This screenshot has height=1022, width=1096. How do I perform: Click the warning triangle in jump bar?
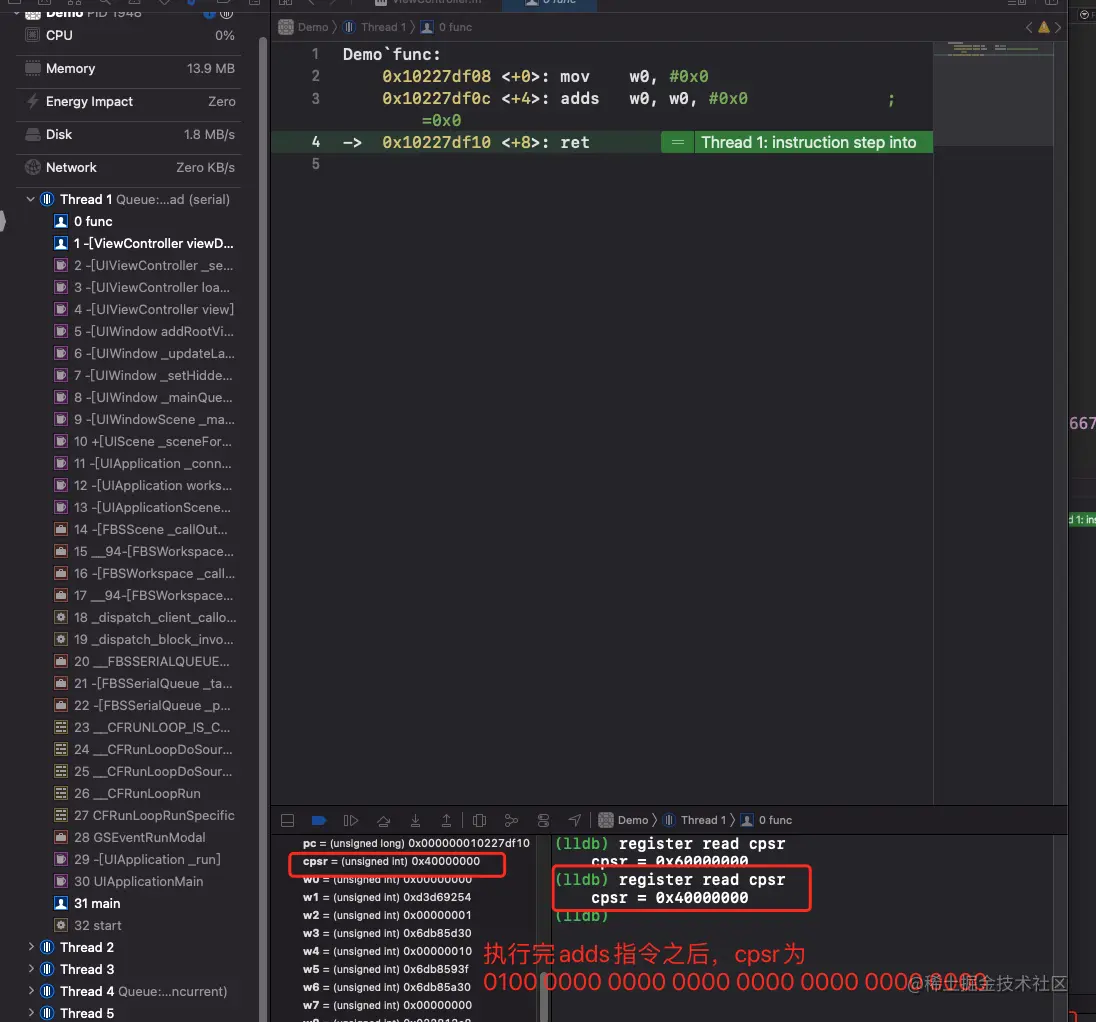coord(1044,27)
